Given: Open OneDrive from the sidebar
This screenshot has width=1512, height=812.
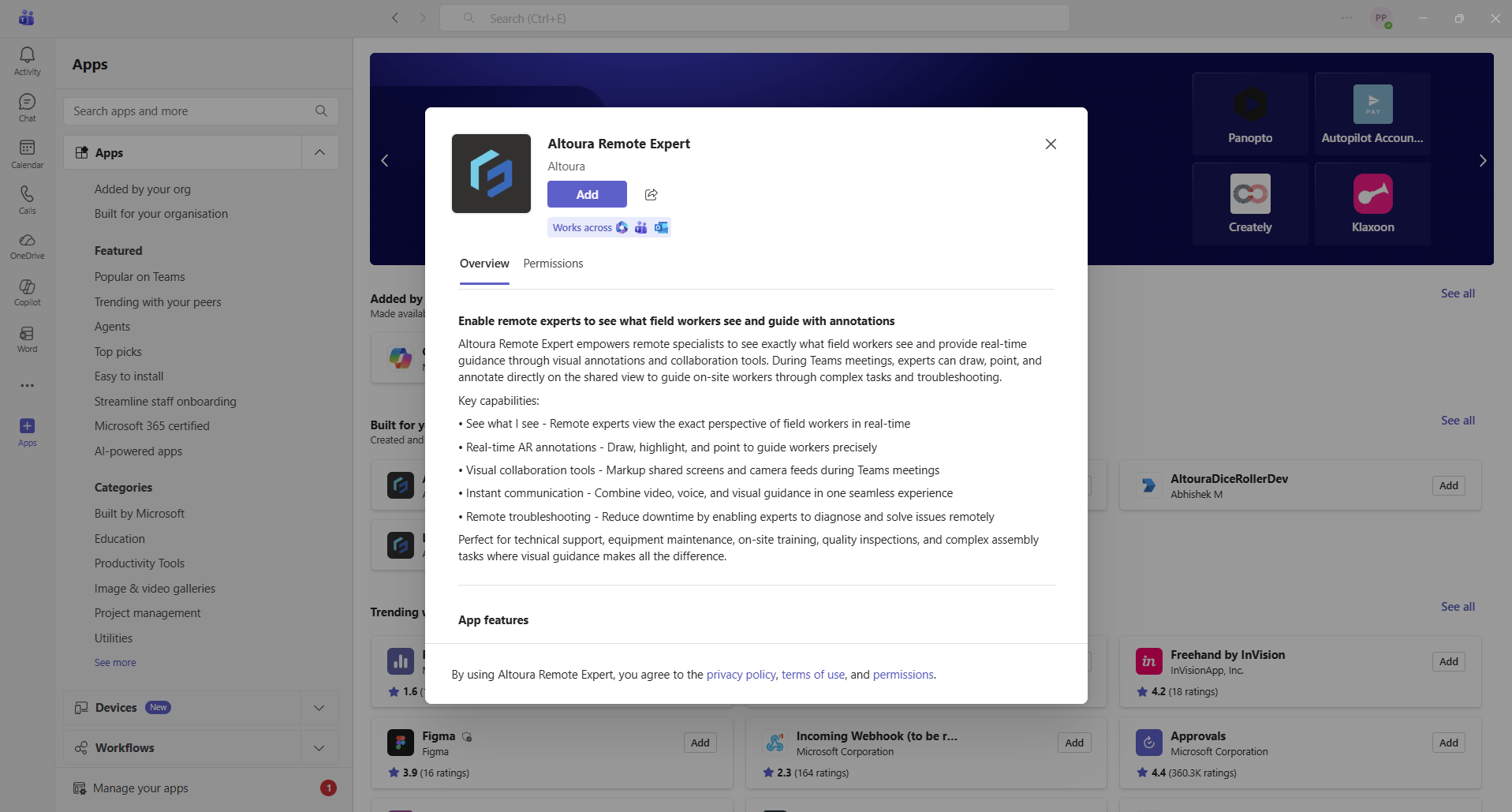Looking at the screenshot, I should click(27, 246).
